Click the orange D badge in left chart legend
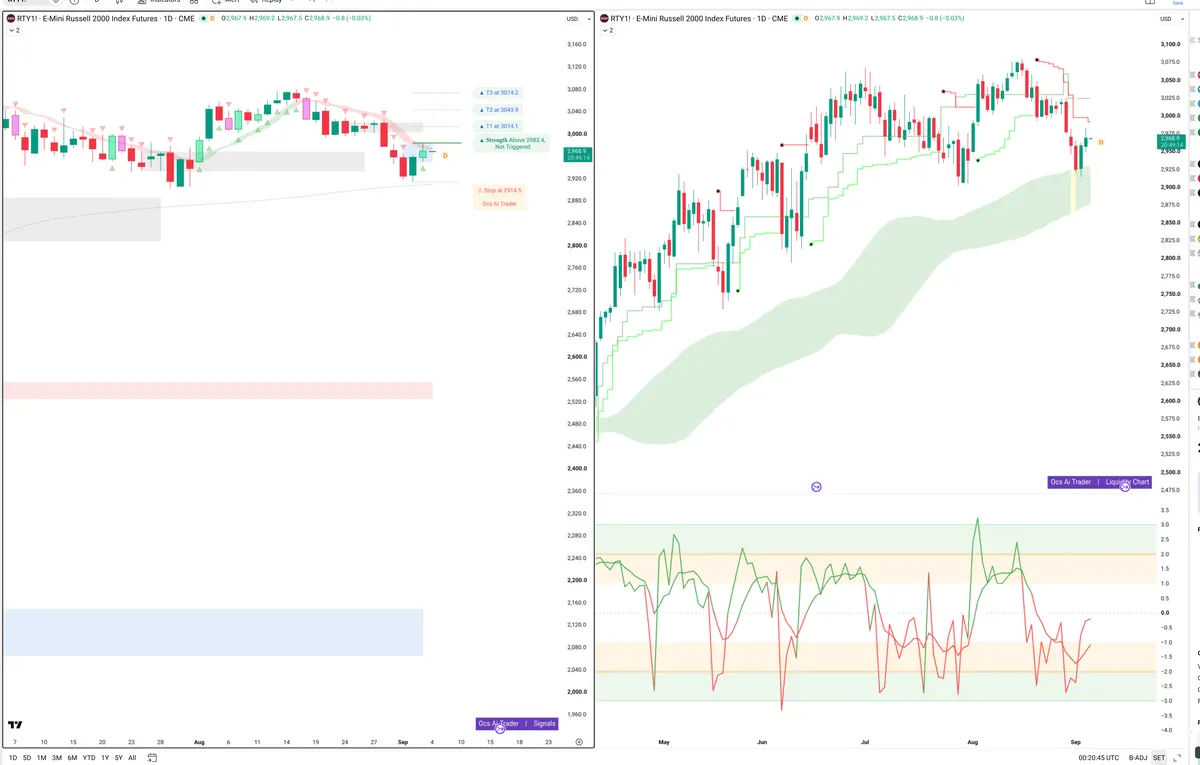Image resolution: width=1200 pixels, height=765 pixels. coord(213,18)
